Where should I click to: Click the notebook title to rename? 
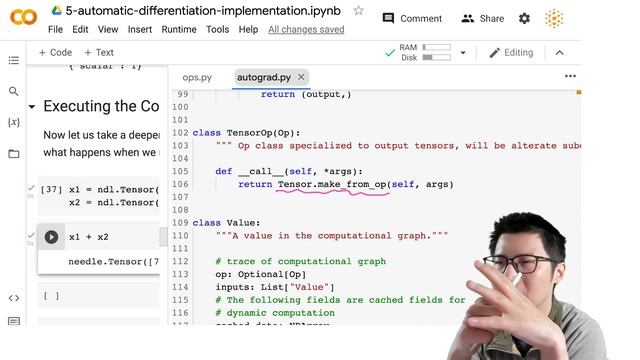tap(203, 11)
